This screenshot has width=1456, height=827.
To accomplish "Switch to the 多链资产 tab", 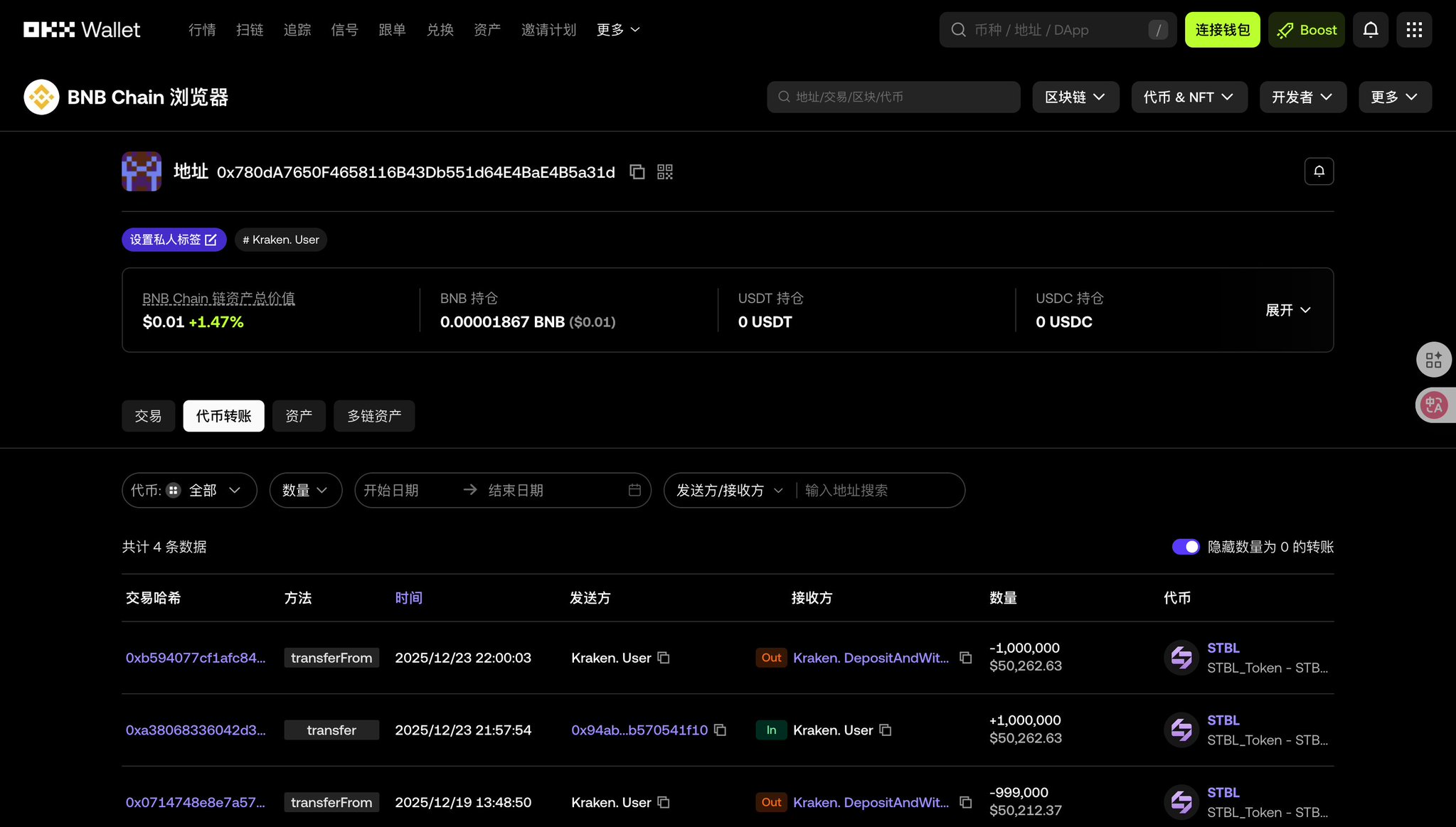I will (374, 416).
